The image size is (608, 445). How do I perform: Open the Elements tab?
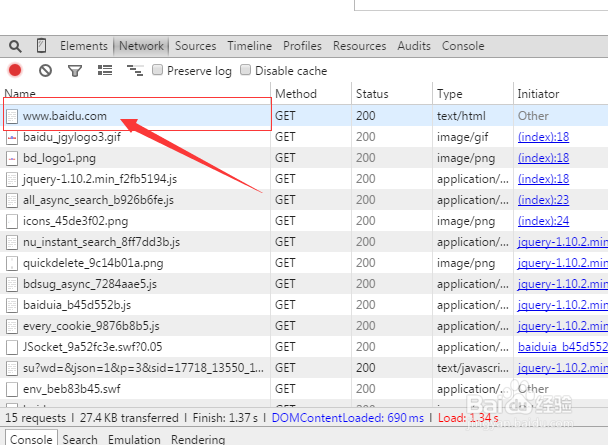coord(84,46)
